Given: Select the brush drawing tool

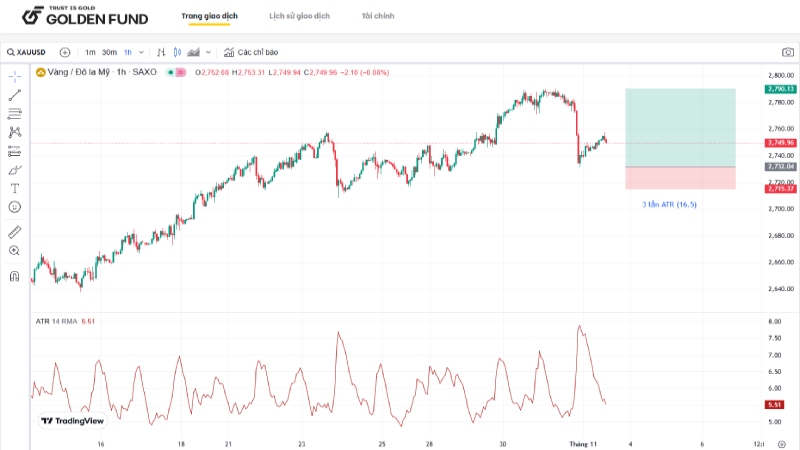Looking at the screenshot, I should click(14, 169).
